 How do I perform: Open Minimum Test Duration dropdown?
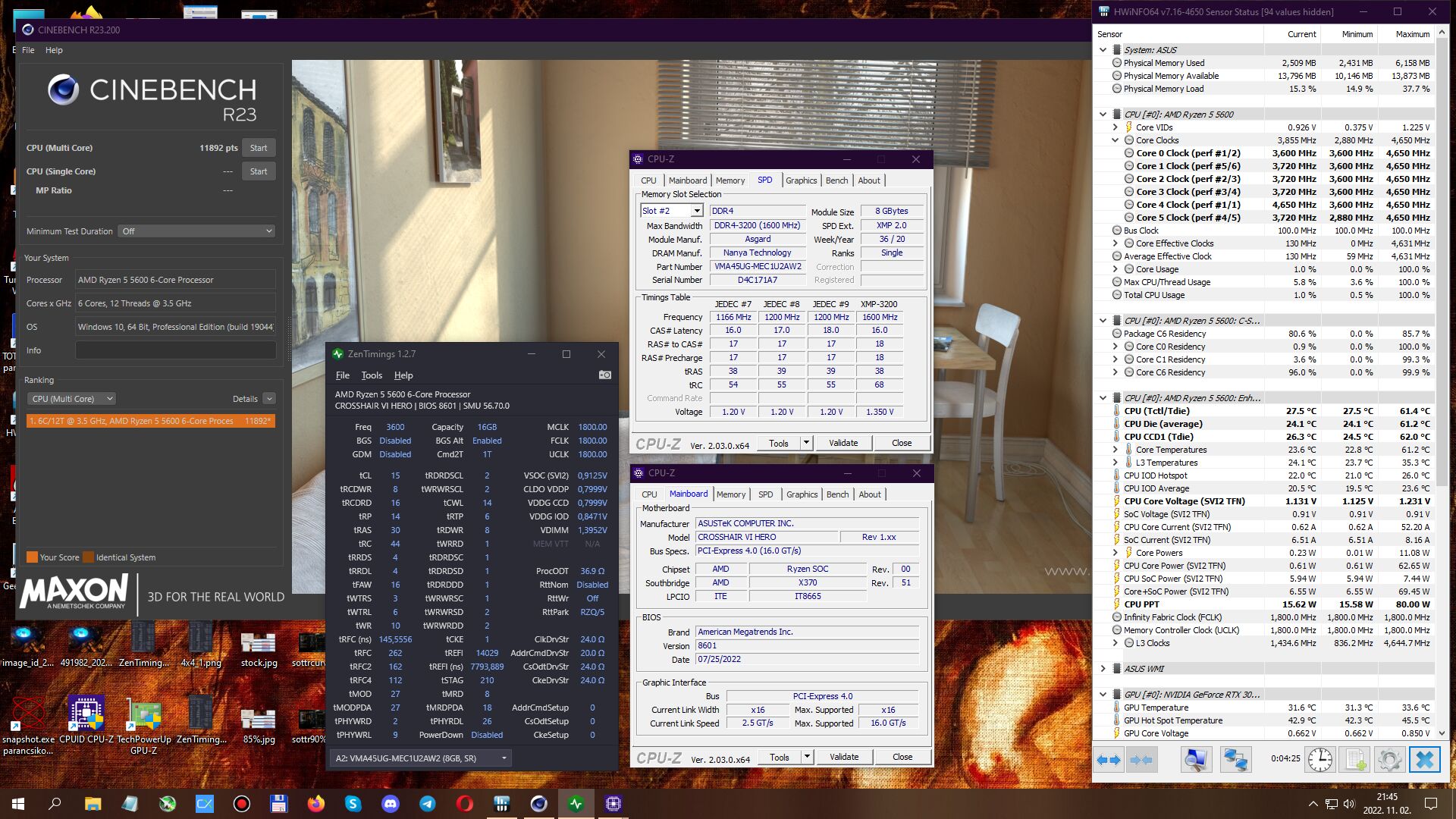(196, 231)
